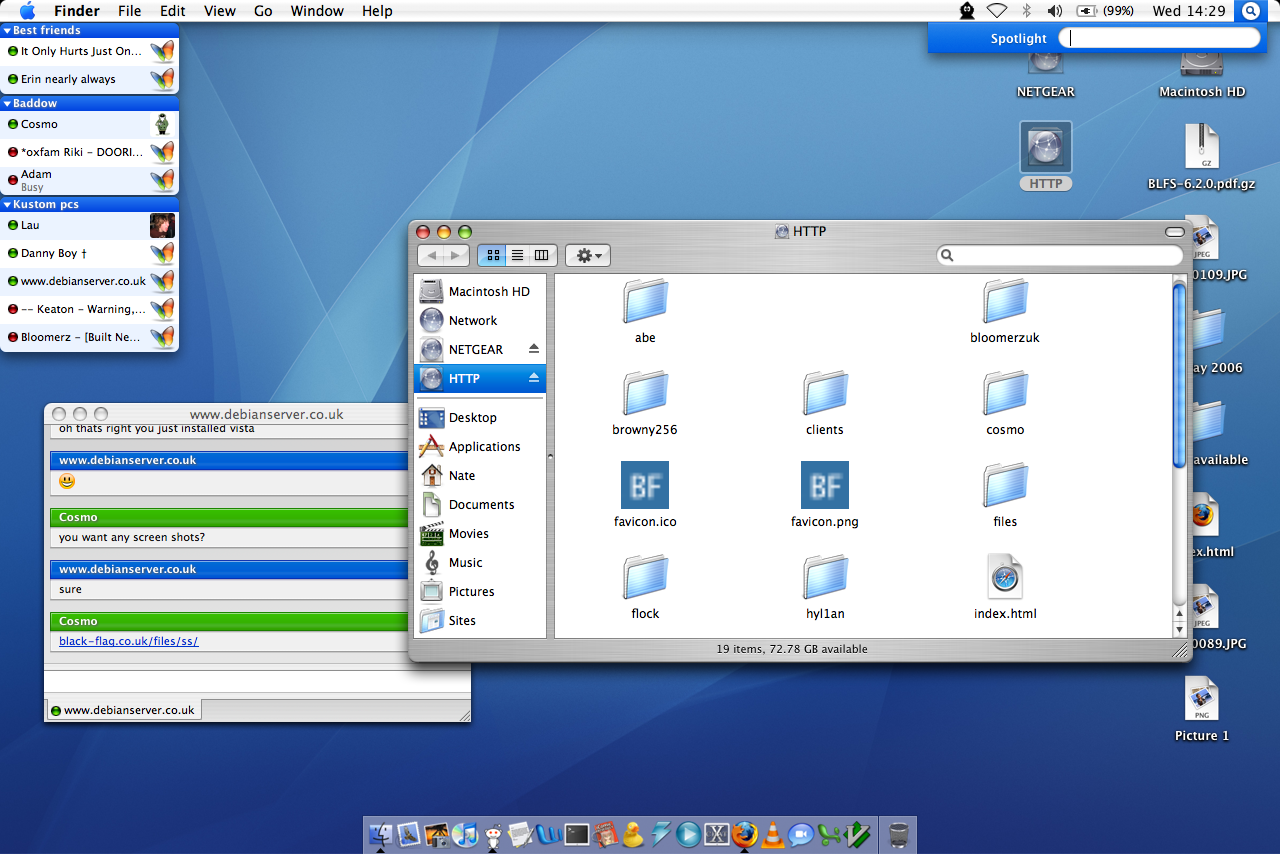Switch Finder to column view
Image resolution: width=1280 pixels, height=854 pixels.
(x=541, y=256)
